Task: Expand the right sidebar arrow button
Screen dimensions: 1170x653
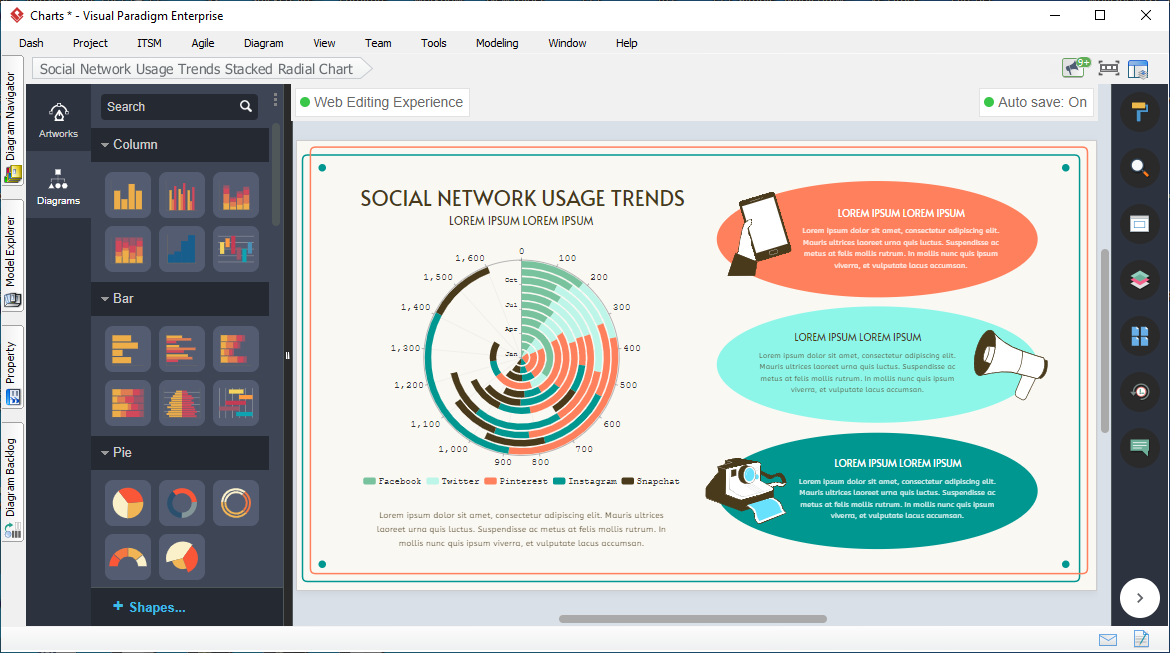Action: [1139, 598]
